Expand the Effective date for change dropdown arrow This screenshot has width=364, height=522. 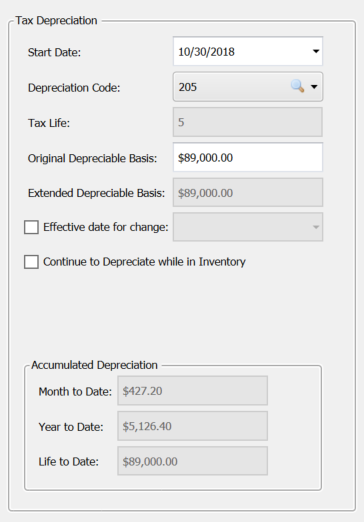(316, 227)
